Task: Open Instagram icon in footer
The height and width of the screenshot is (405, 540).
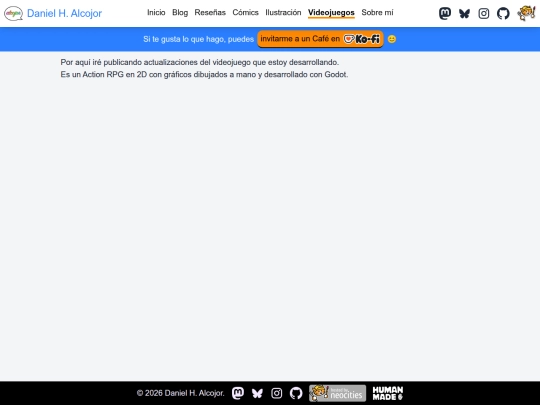Action: click(x=277, y=393)
